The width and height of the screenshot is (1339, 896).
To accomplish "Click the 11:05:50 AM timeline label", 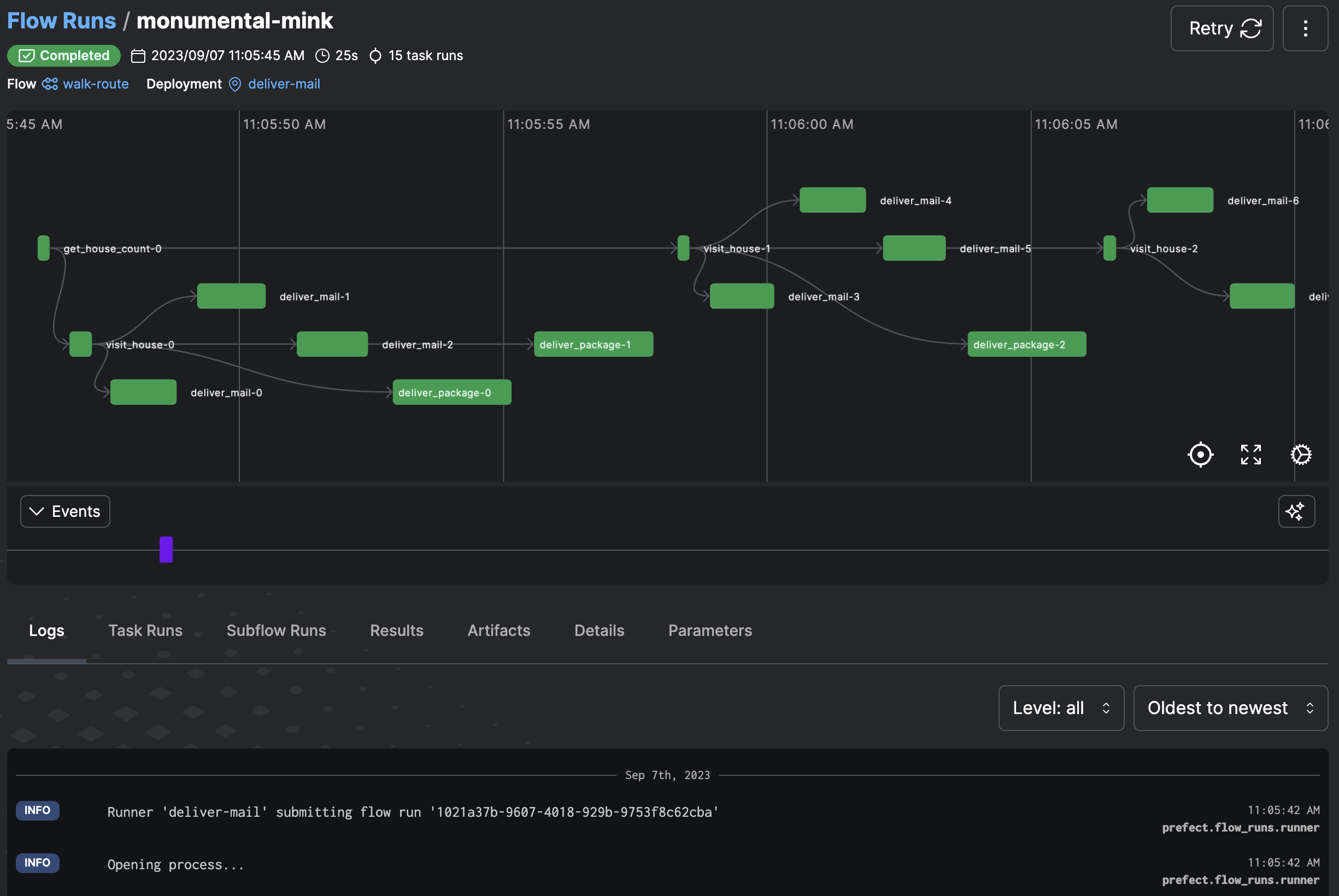I will click(284, 124).
